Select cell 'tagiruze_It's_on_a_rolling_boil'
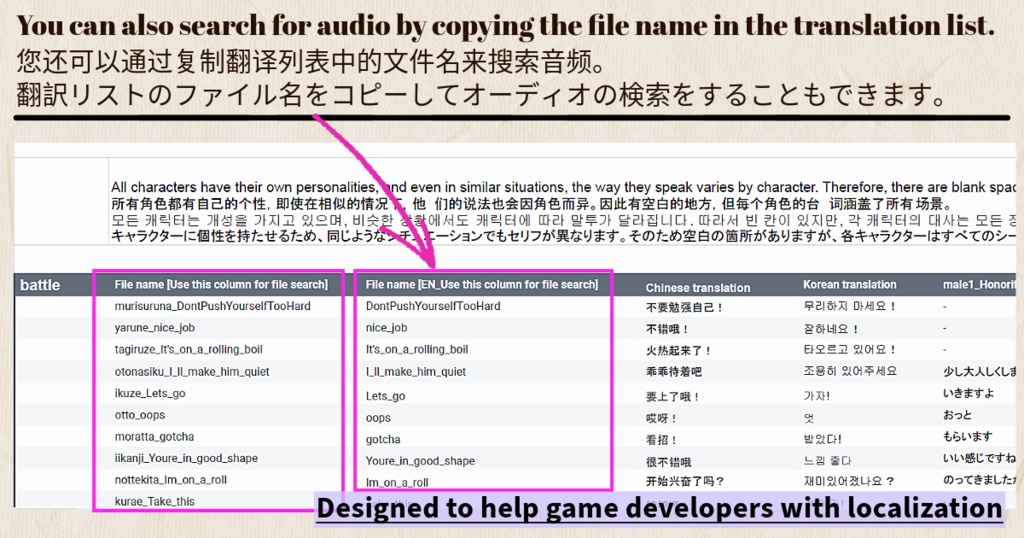Image resolution: width=1024 pixels, height=538 pixels. pos(189,349)
